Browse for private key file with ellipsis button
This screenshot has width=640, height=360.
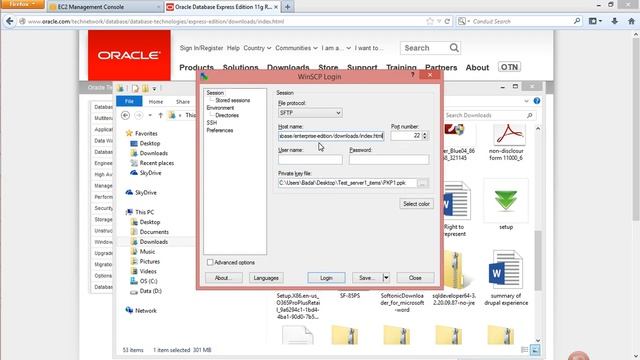tap(423, 183)
